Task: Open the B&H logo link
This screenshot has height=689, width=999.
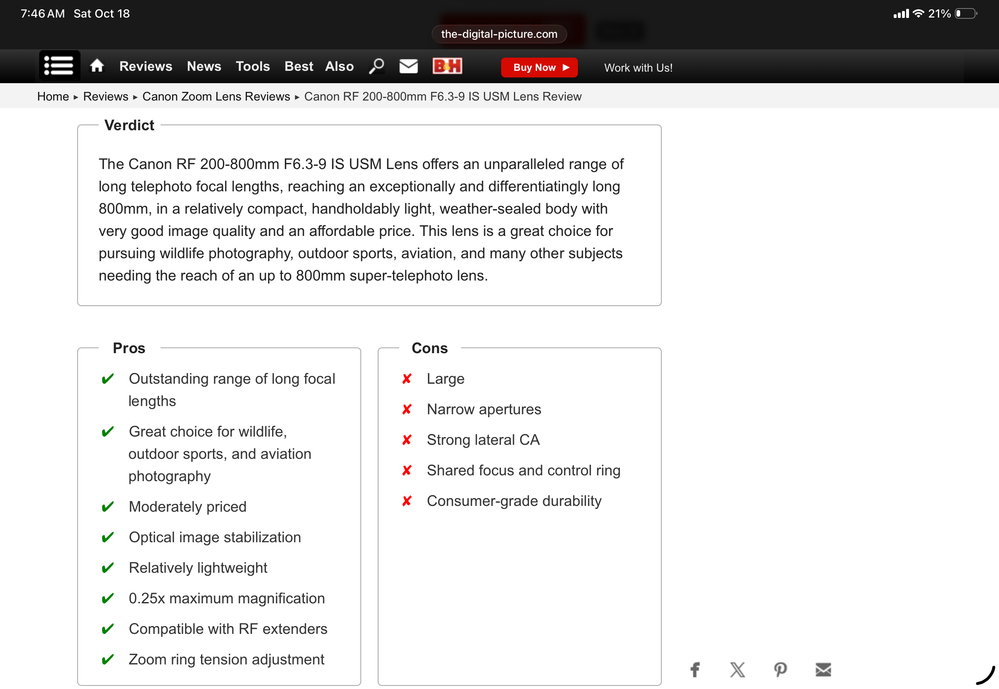Action: click(447, 66)
